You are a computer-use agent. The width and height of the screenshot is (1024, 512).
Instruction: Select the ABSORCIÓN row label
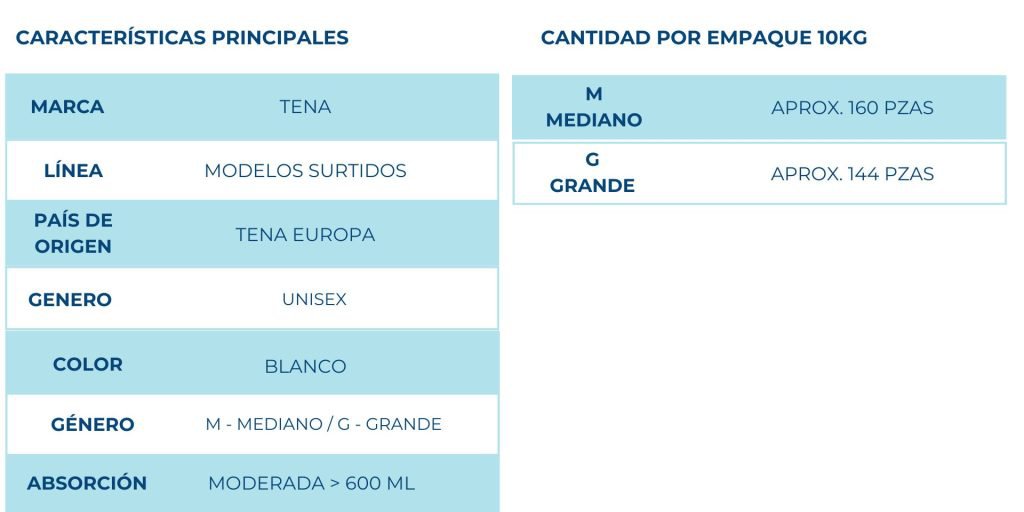87,484
